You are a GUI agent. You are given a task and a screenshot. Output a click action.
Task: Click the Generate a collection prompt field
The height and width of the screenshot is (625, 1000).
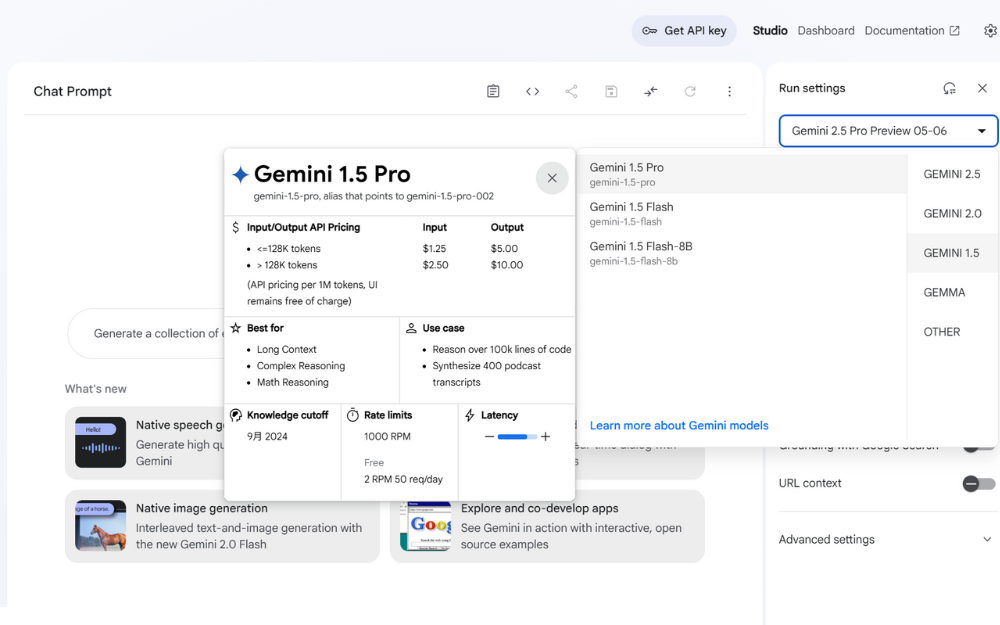[x=147, y=334]
